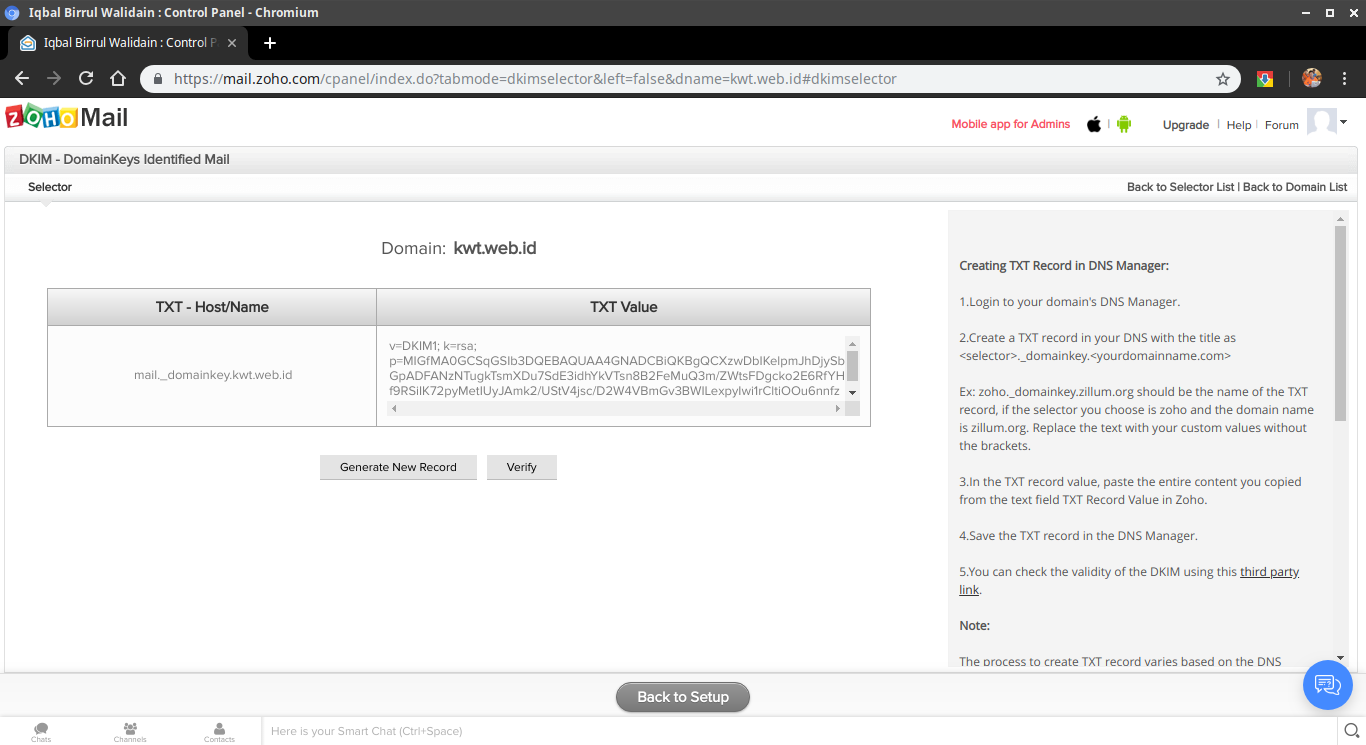The height and width of the screenshot is (745, 1366).
Task: Open Channels in bottom bar
Action: coord(130,732)
